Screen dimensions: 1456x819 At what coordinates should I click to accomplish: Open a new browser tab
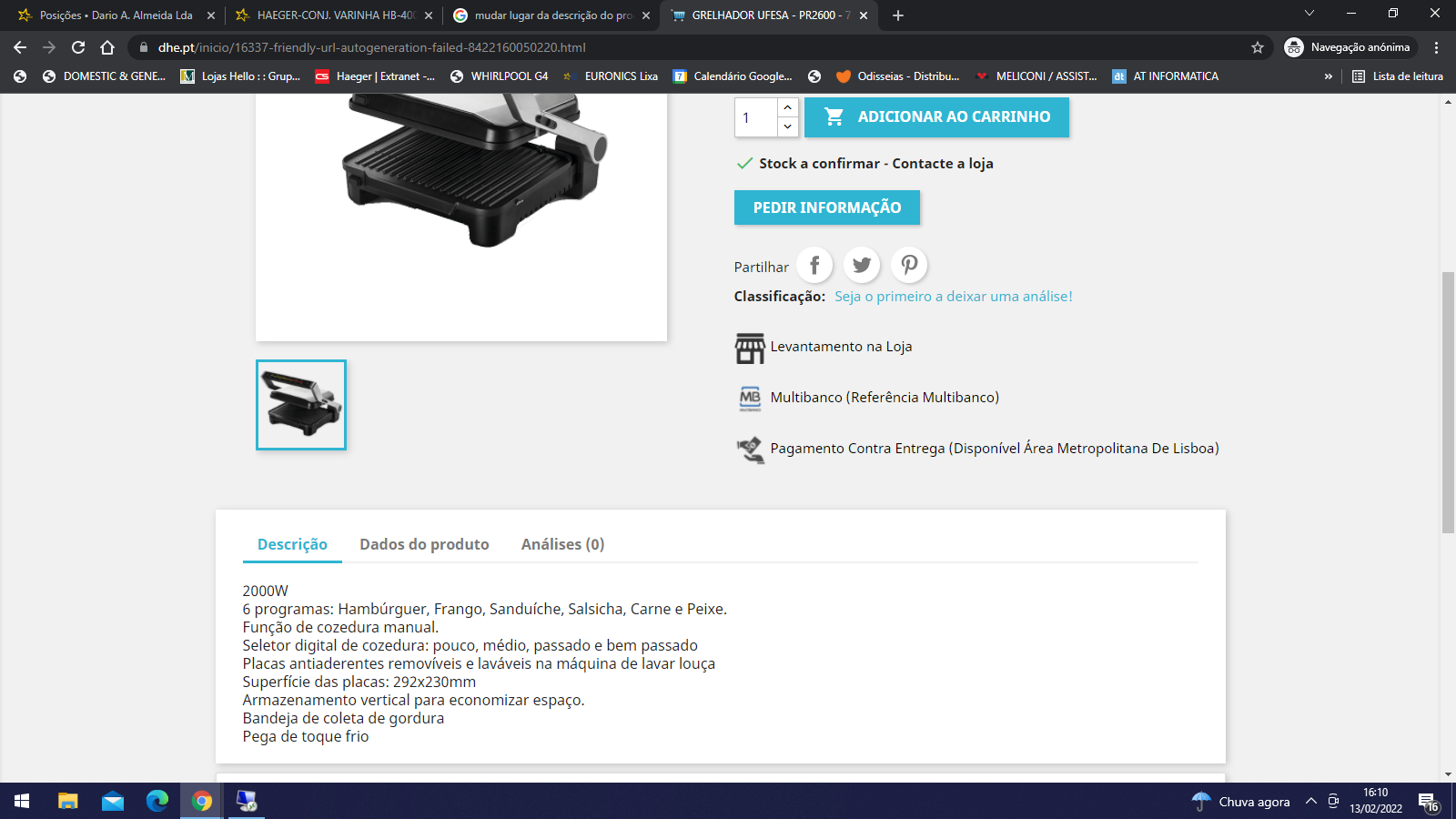(898, 15)
